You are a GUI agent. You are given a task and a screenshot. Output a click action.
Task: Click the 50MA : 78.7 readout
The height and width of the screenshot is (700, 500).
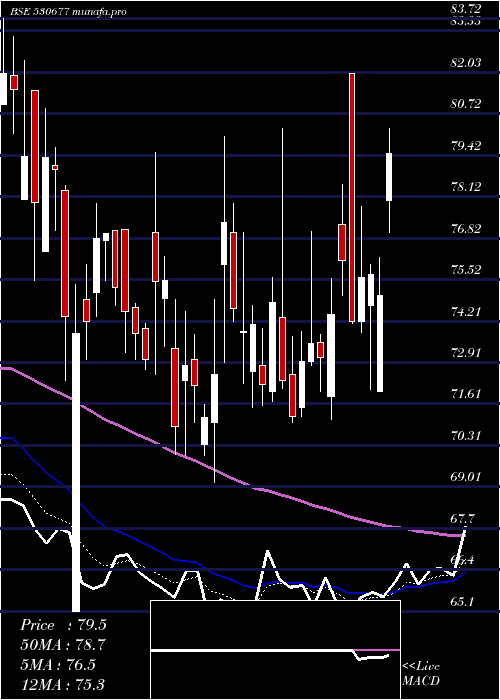coord(63,645)
